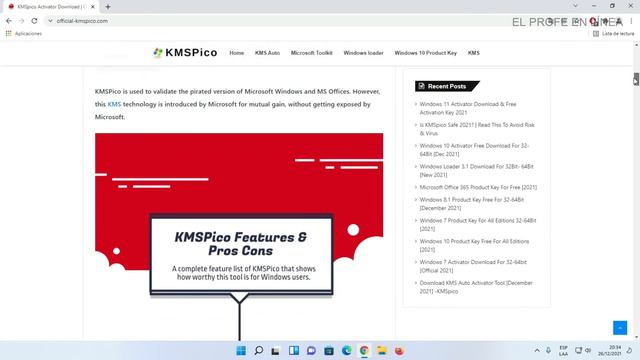Reload the page with the refresh icon
640x360 pixels.
point(34,21)
